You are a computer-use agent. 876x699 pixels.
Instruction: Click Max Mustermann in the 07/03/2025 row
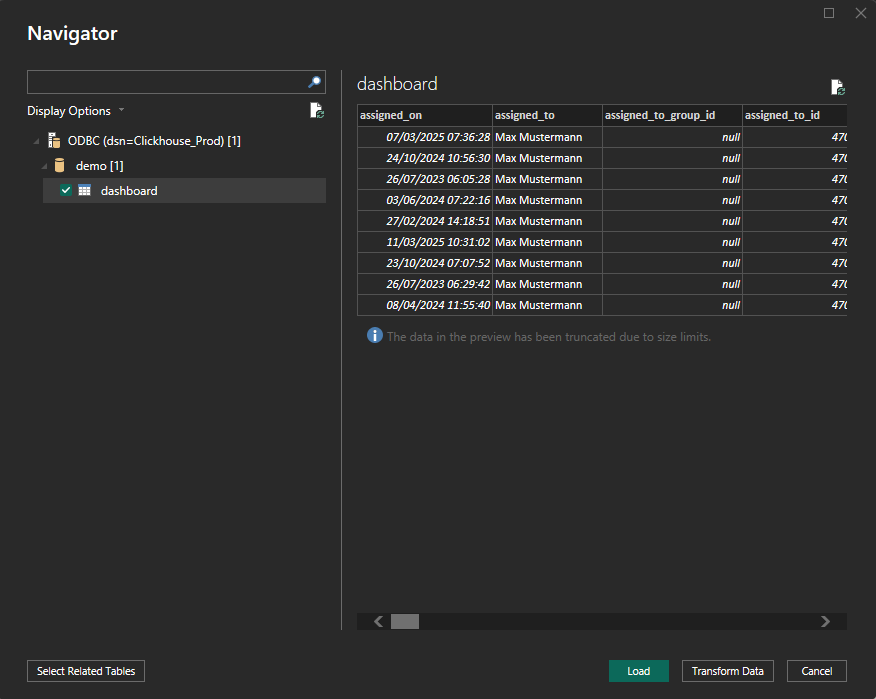point(547,137)
